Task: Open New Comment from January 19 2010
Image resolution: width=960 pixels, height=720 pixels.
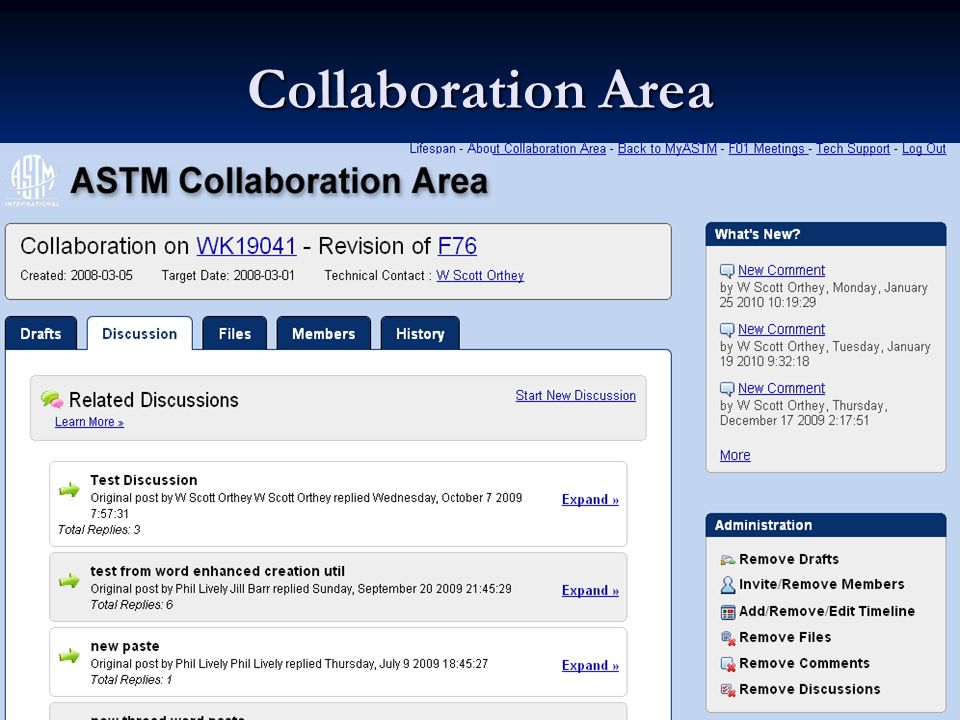Action: coord(781,329)
